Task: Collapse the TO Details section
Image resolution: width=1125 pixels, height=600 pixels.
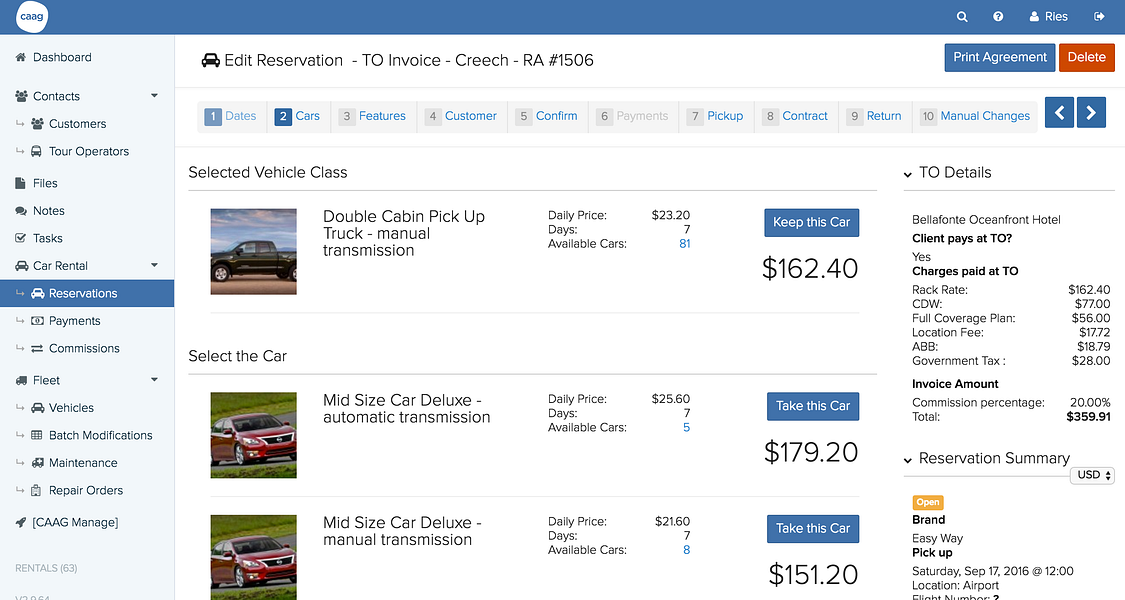Action: coord(909,172)
